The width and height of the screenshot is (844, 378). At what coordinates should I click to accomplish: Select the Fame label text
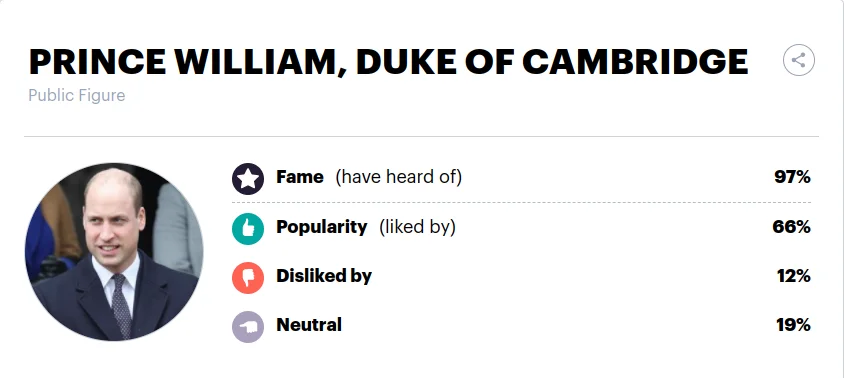(300, 177)
